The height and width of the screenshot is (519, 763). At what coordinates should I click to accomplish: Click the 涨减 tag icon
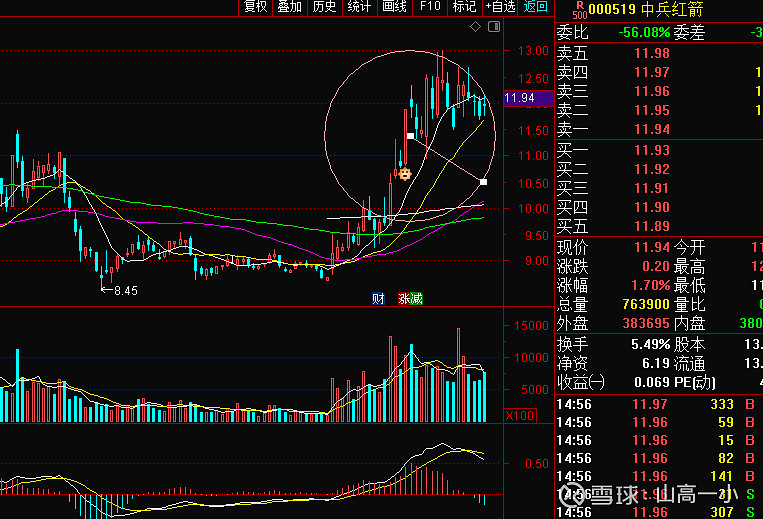pos(410,299)
